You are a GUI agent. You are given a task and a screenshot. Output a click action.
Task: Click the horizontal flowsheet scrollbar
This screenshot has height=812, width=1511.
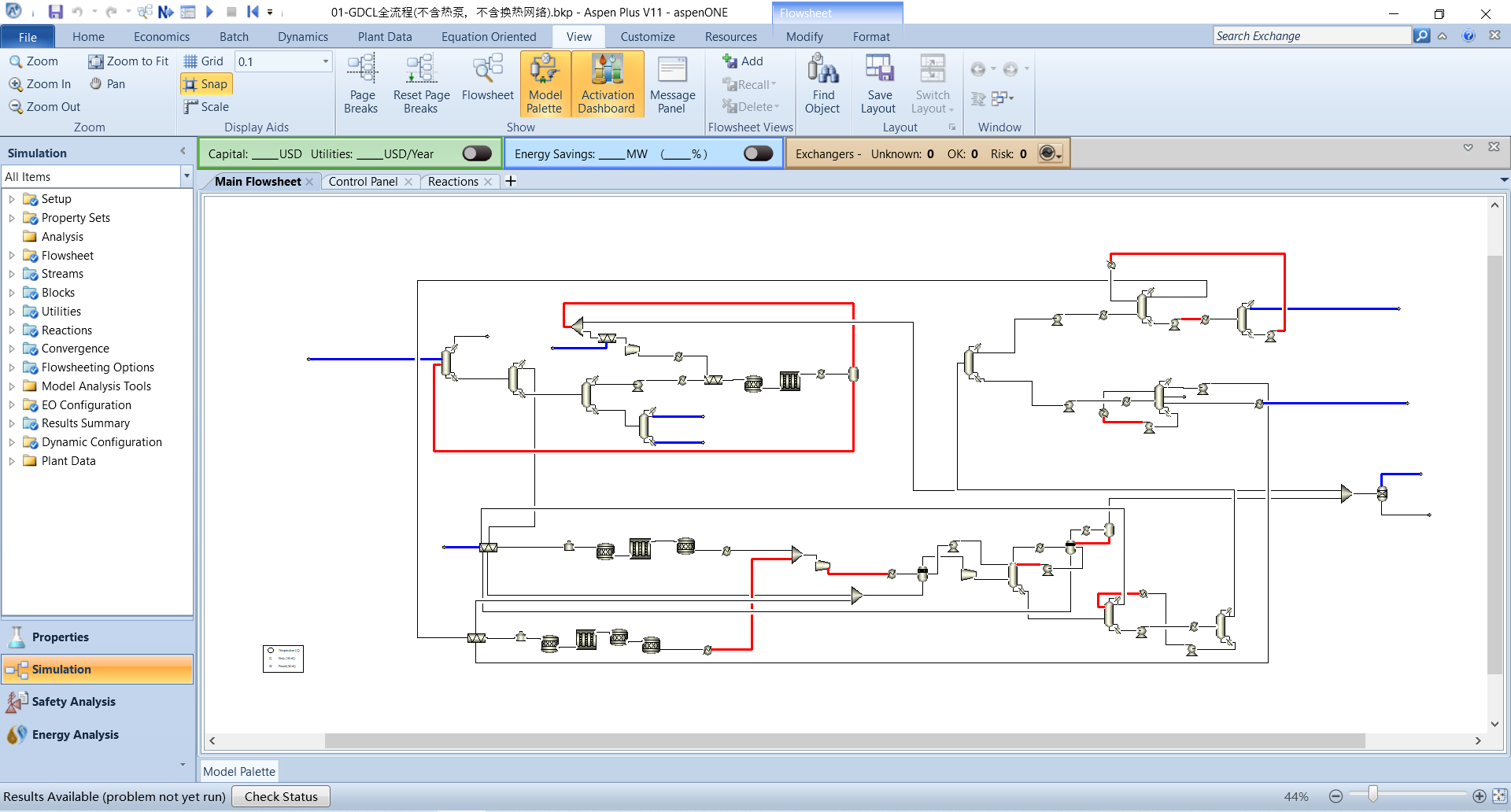click(844, 740)
